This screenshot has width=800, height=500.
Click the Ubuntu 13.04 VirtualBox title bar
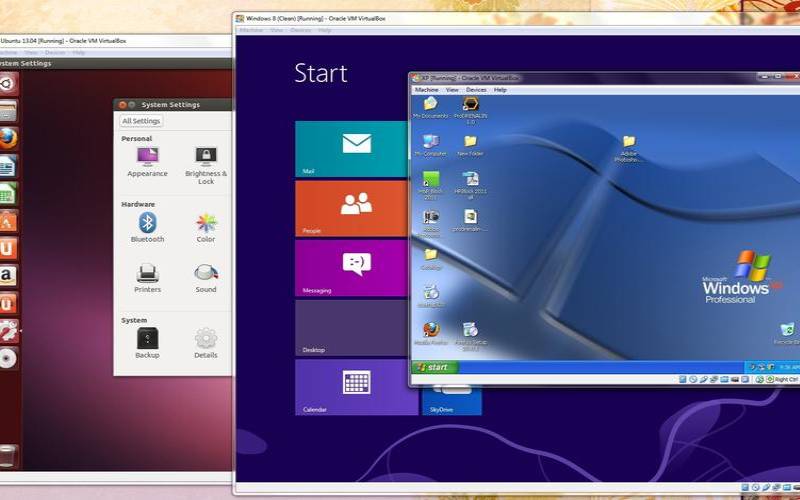point(115,40)
